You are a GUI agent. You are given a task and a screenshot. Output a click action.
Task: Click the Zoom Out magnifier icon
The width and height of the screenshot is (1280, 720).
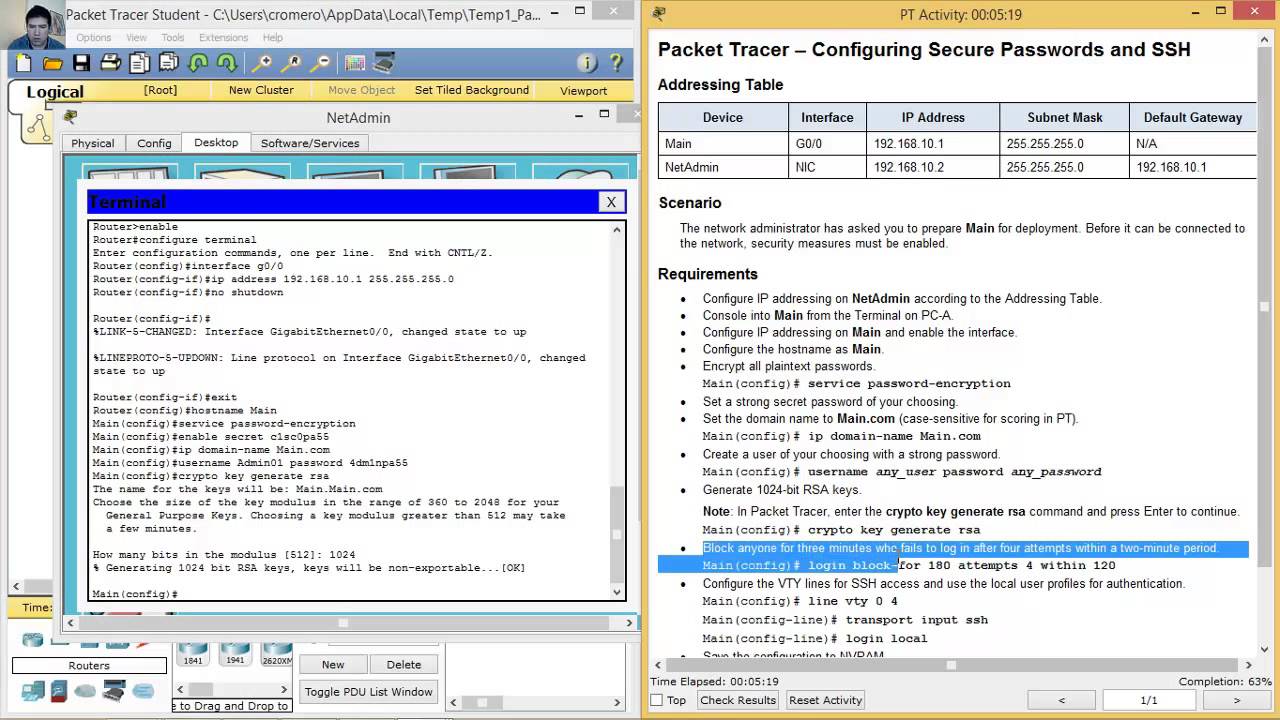pyautogui.click(x=320, y=63)
